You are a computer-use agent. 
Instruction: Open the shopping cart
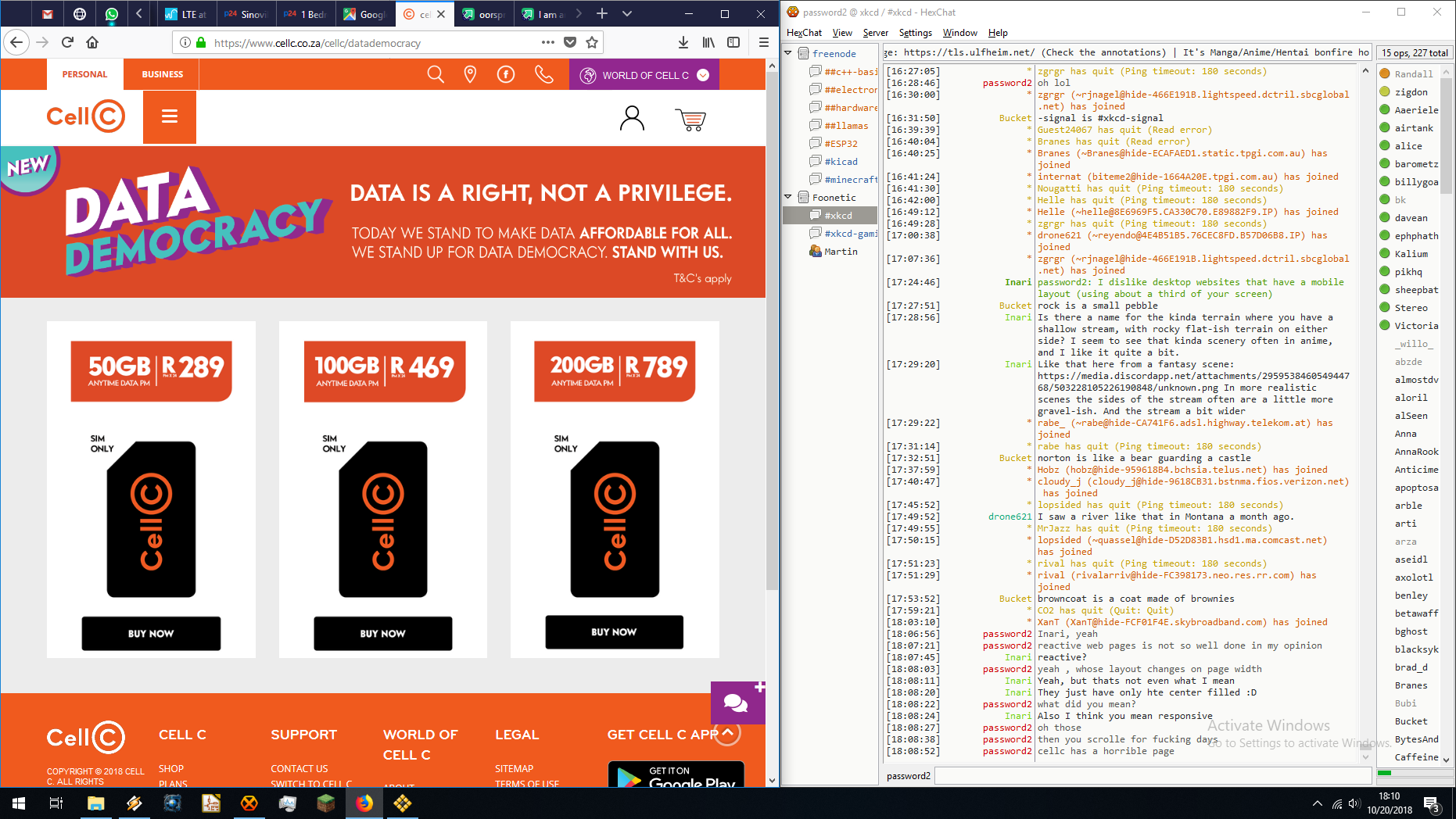[690, 120]
